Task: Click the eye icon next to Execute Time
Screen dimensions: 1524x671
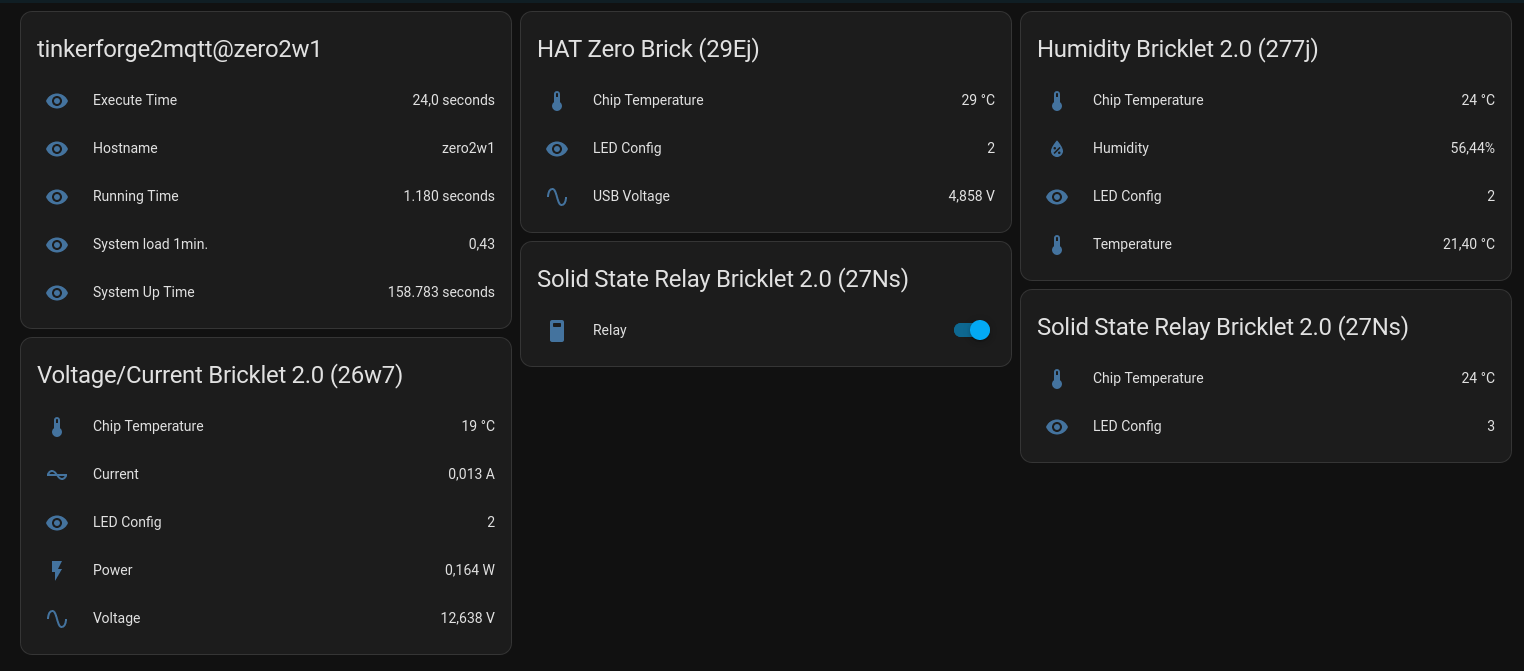Action: click(x=57, y=101)
